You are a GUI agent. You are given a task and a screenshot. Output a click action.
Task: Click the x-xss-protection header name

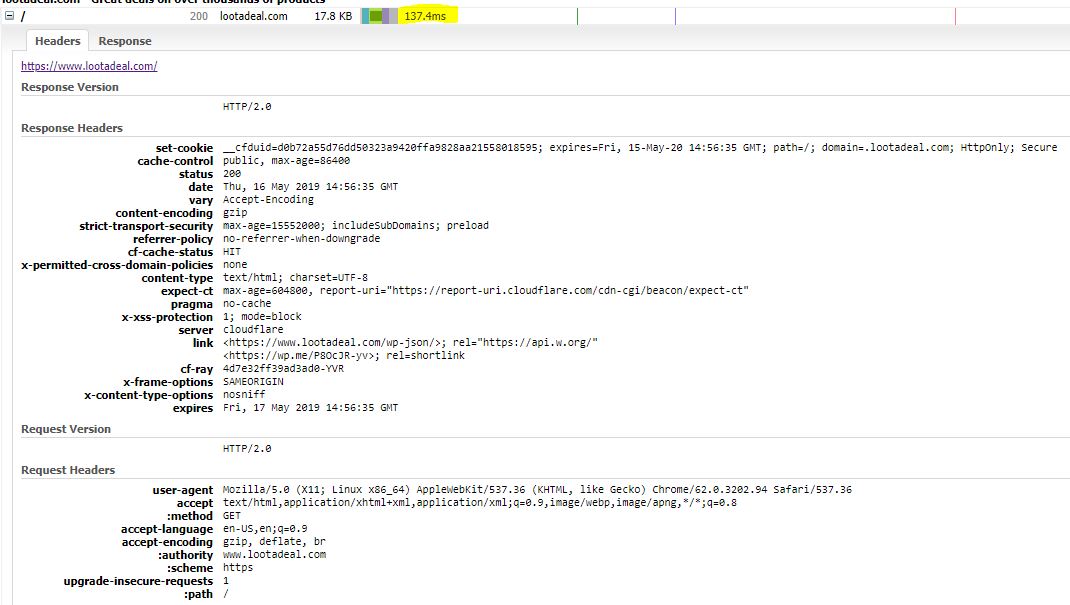pyautogui.click(x=167, y=317)
